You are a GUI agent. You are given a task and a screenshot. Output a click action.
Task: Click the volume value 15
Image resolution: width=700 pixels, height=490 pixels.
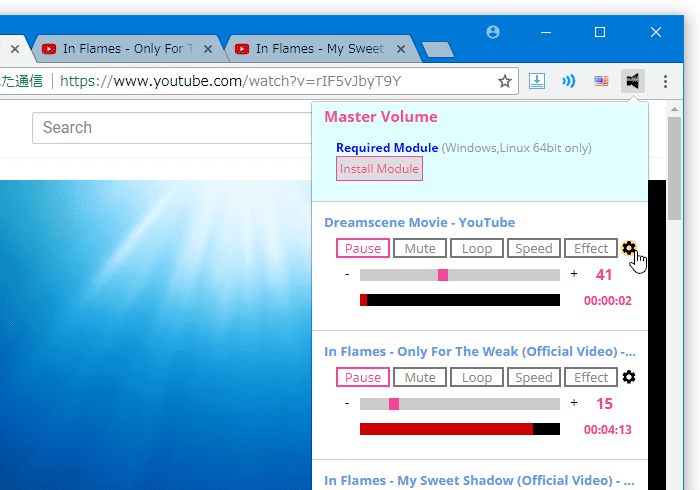pos(604,403)
